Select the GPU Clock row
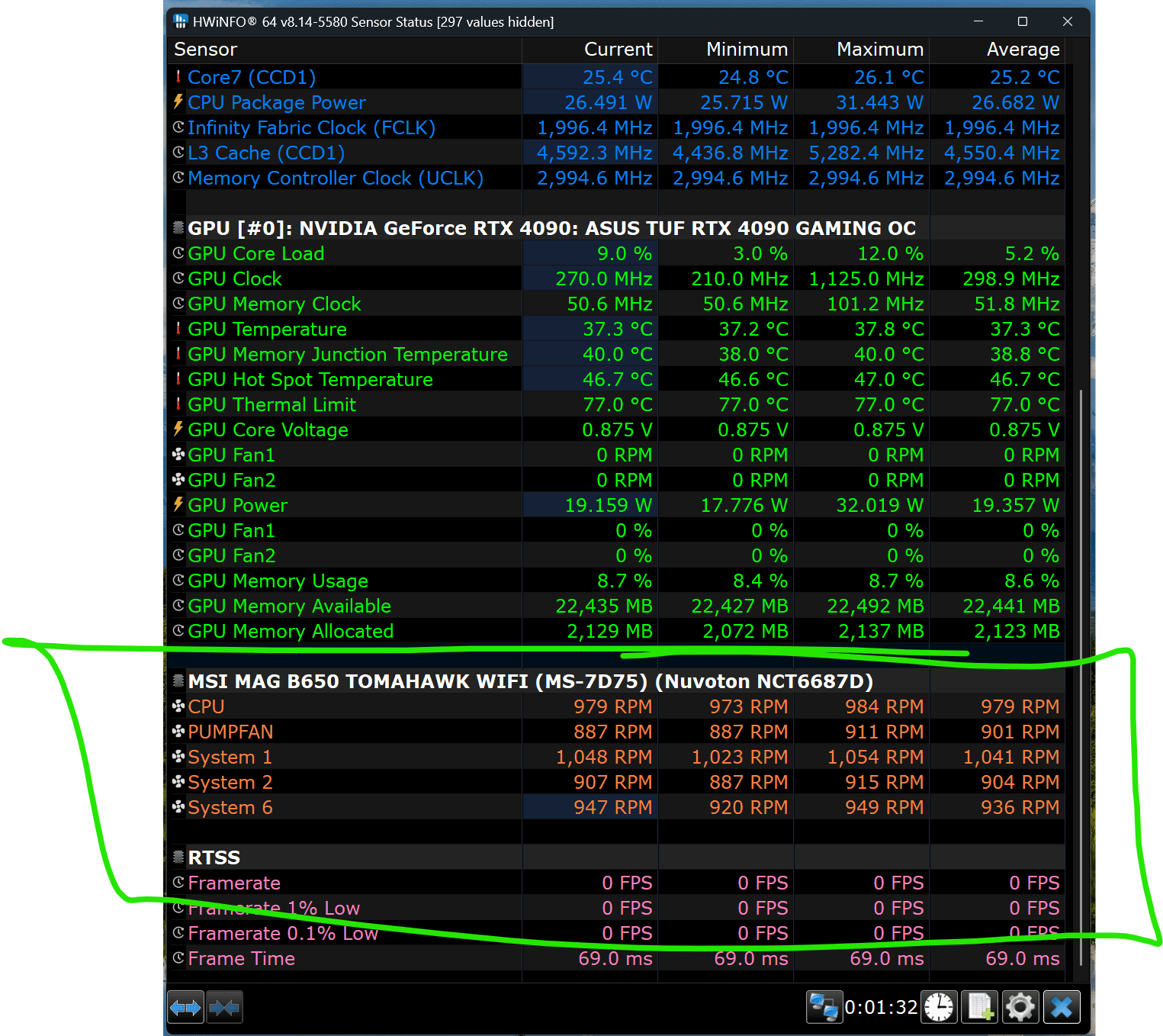 [616, 278]
